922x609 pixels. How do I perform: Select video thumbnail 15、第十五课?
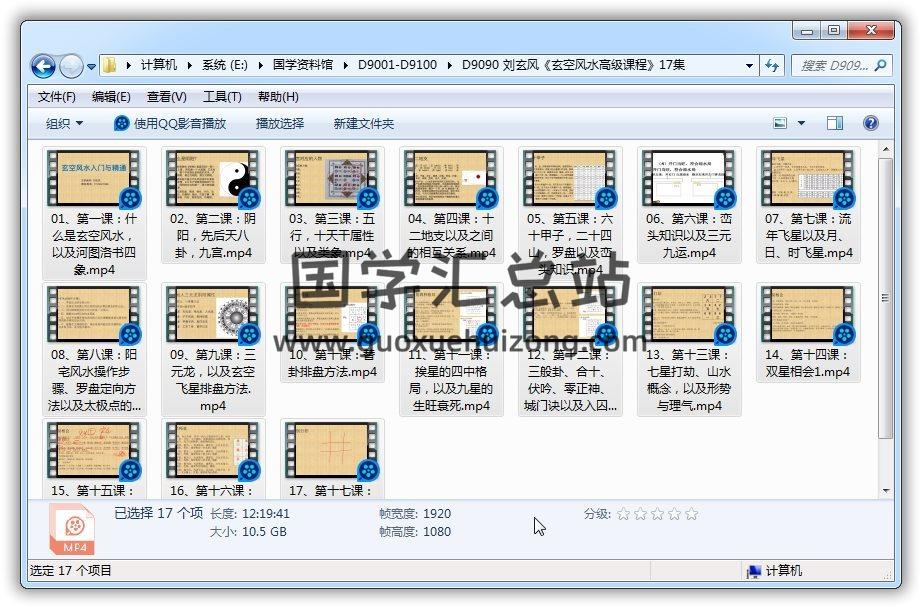94,450
